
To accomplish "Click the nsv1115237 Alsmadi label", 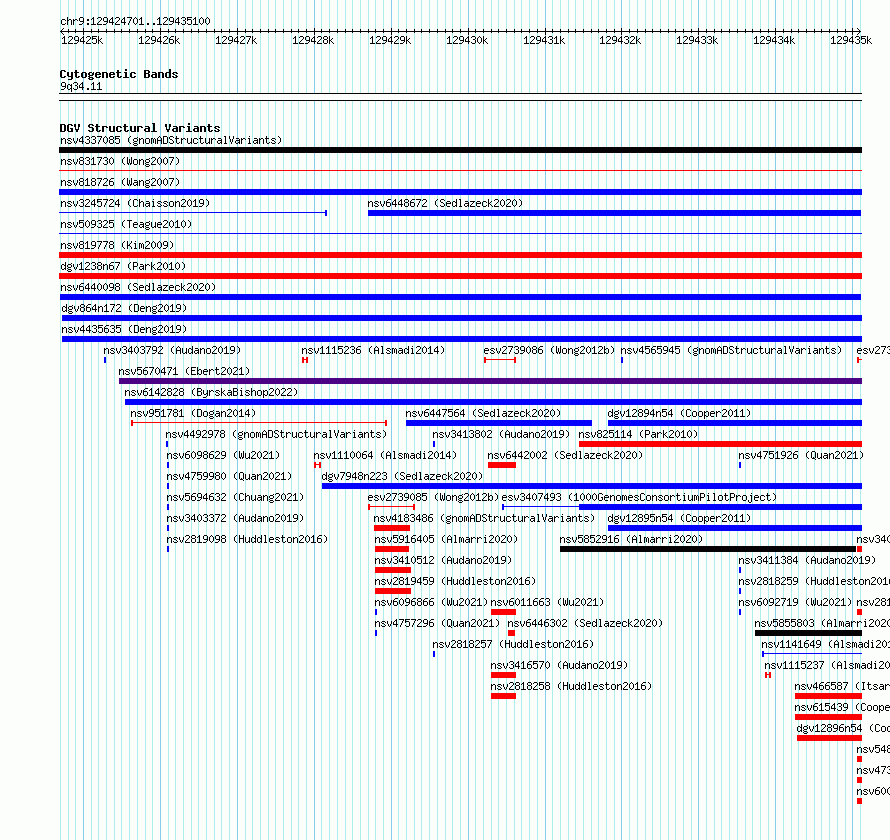I will [x=826, y=665].
